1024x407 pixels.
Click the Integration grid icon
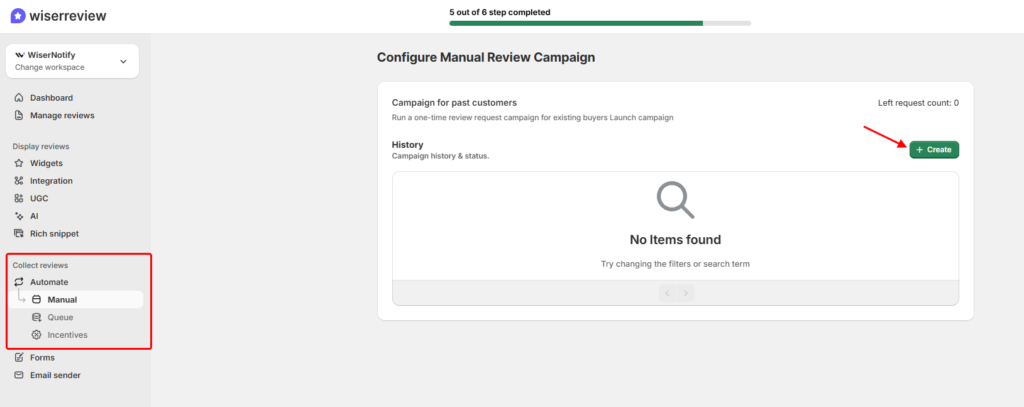click(19, 181)
